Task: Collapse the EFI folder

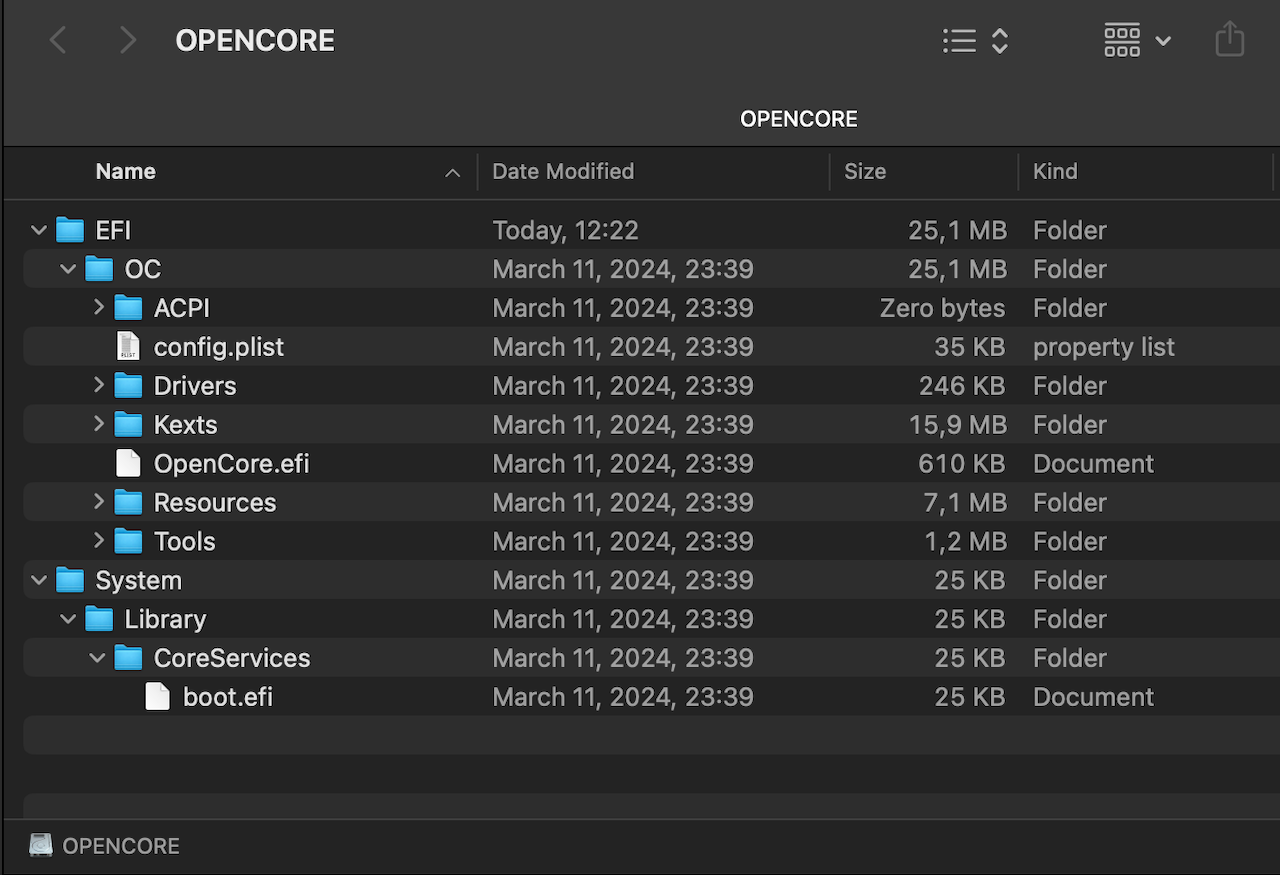Action: [39, 231]
